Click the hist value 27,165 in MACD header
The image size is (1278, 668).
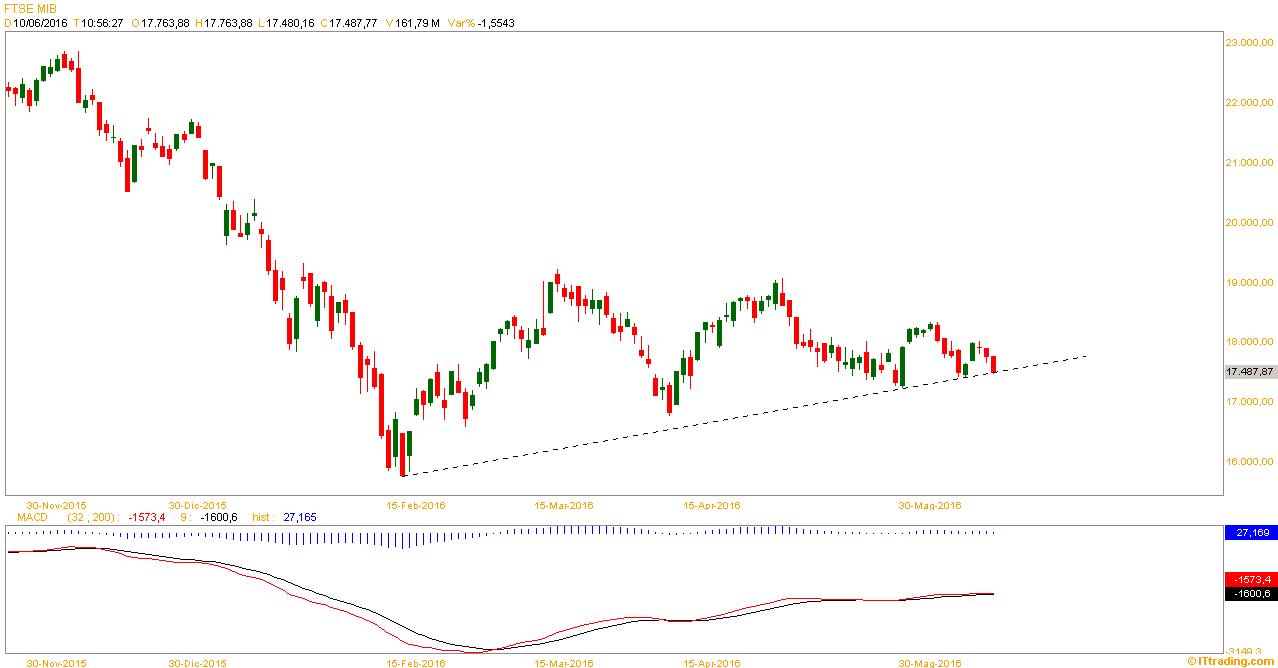point(292,517)
